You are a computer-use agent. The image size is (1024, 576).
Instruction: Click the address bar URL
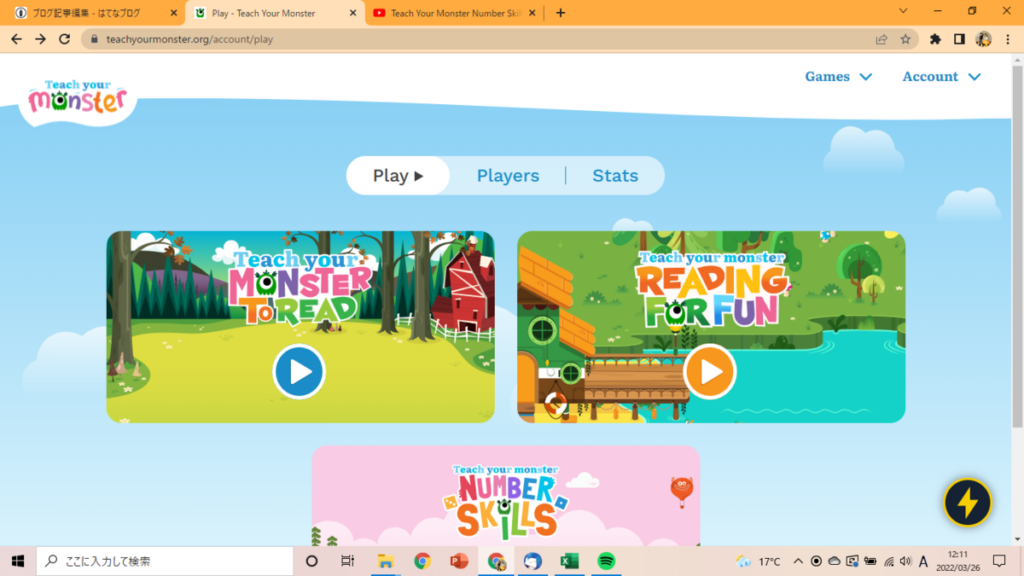pyautogui.click(x=189, y=39)
